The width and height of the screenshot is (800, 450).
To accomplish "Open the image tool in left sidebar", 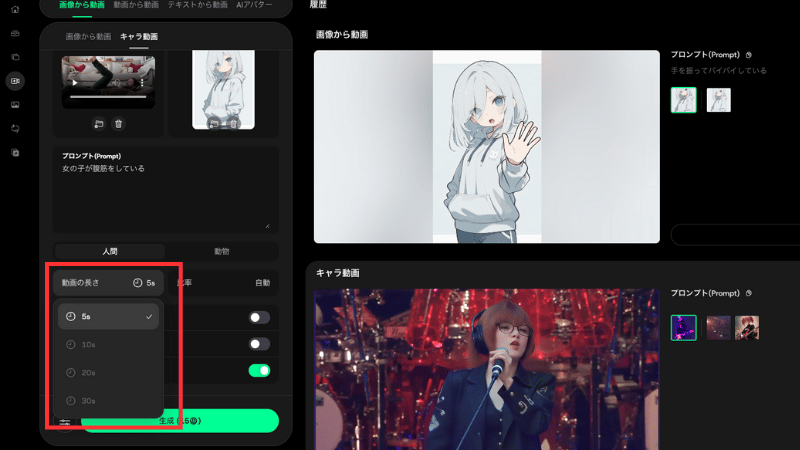I will click(x=15, y=105).
